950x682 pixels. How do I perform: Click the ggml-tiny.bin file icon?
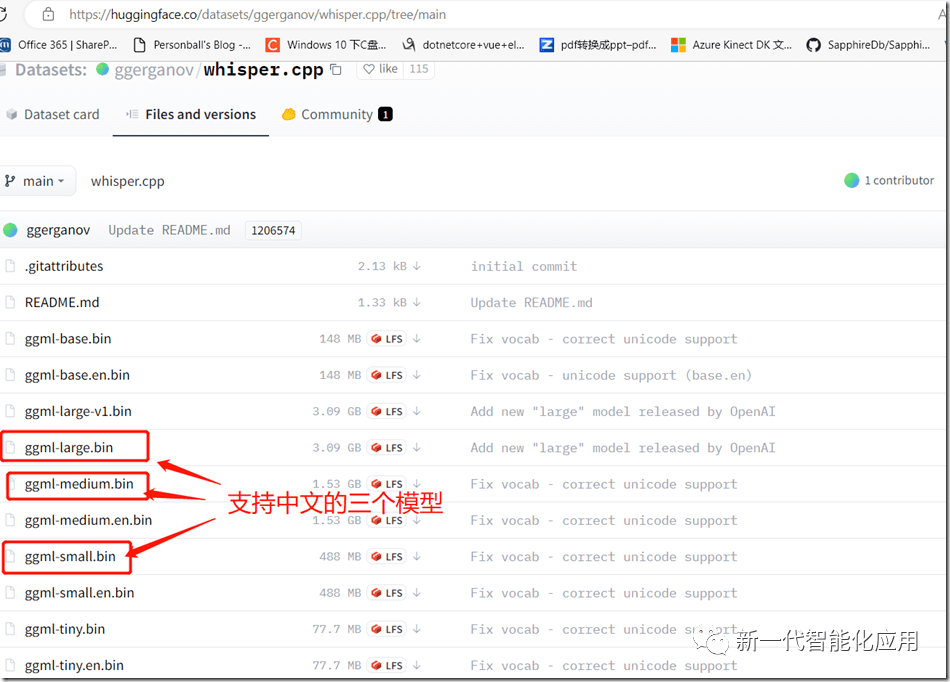coord(11,629)
